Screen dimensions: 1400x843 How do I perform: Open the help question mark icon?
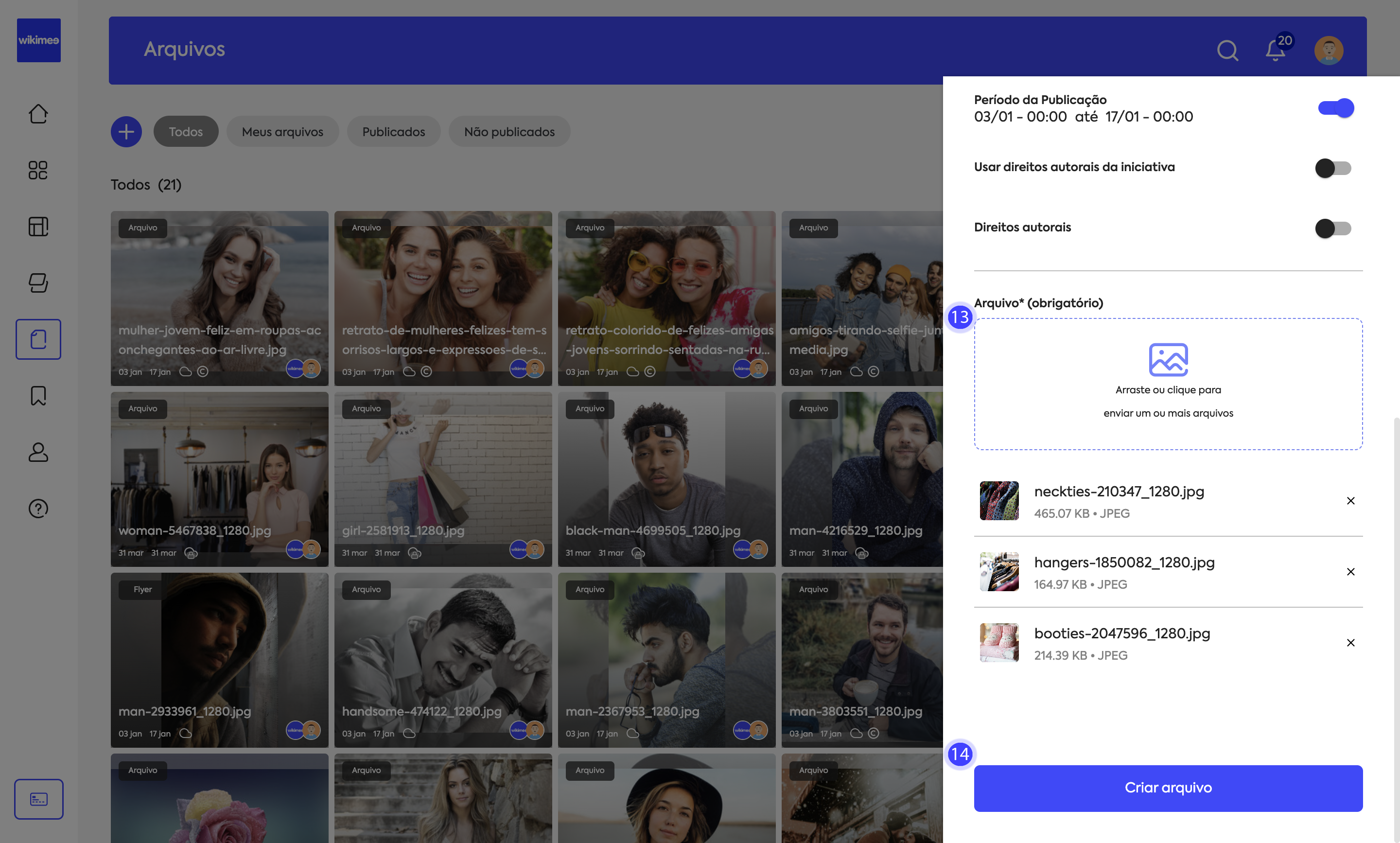(38, 509)
